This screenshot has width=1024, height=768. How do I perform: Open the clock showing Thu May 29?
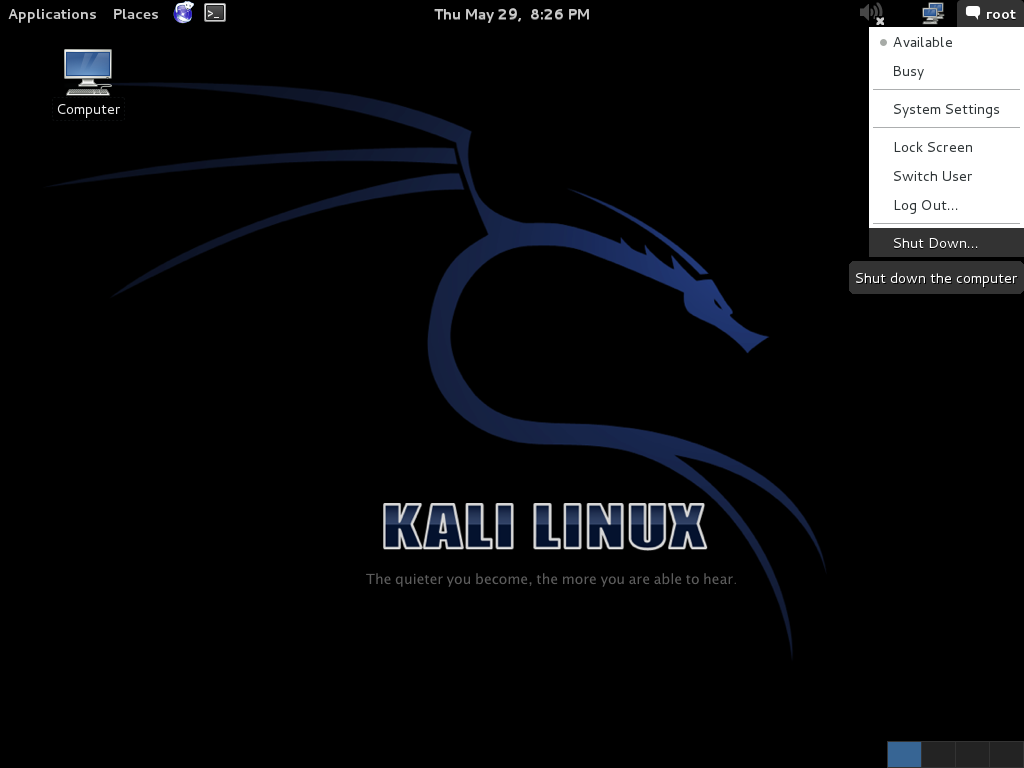click(x=511, y=14)
